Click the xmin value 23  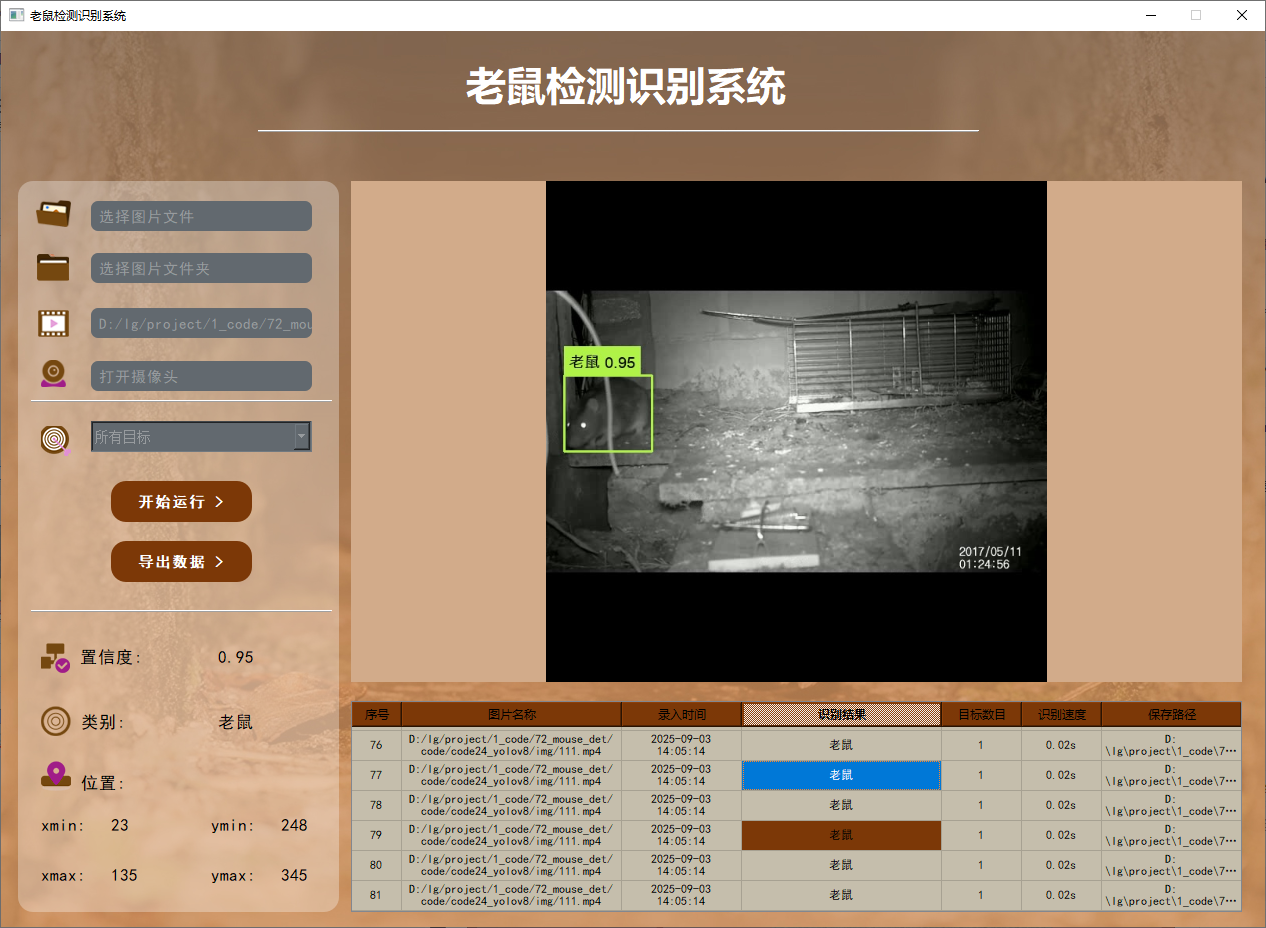pyautogui.click(x=120, y=825)
